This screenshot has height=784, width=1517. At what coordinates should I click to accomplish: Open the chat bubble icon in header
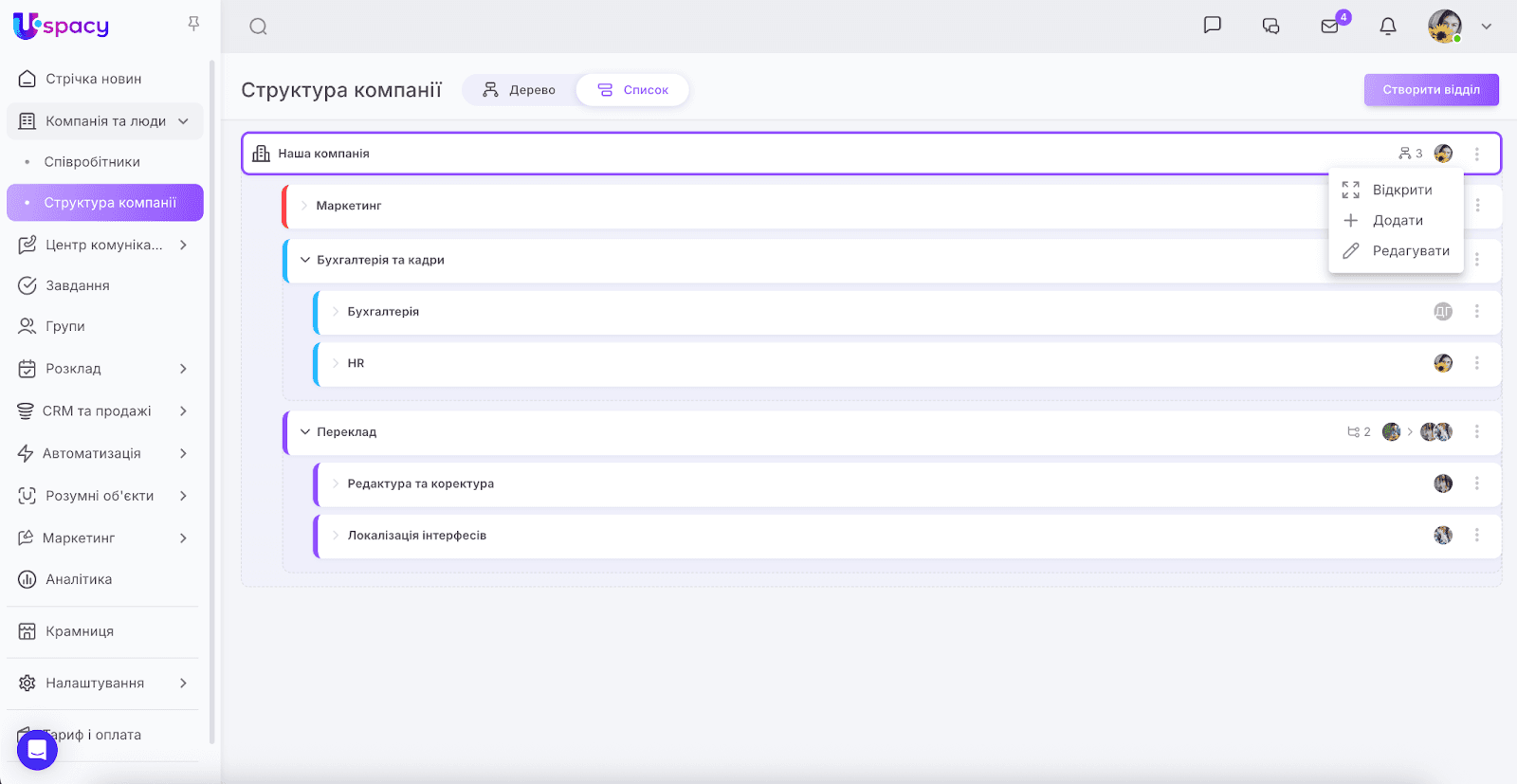(1212, 26)
